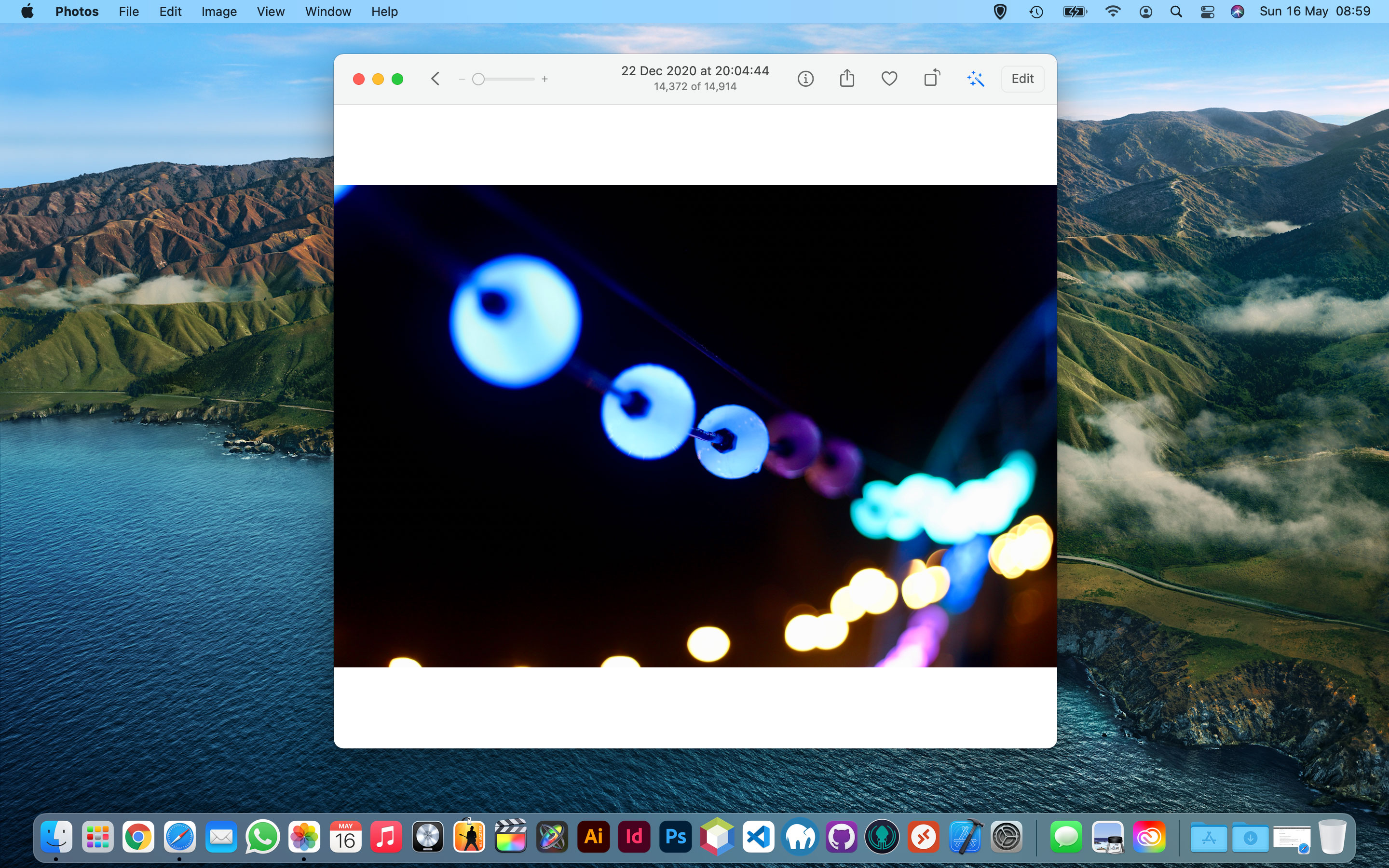Click the date and time clock
Viewport: 1389px width, 868px height.
click(1314, 12)
